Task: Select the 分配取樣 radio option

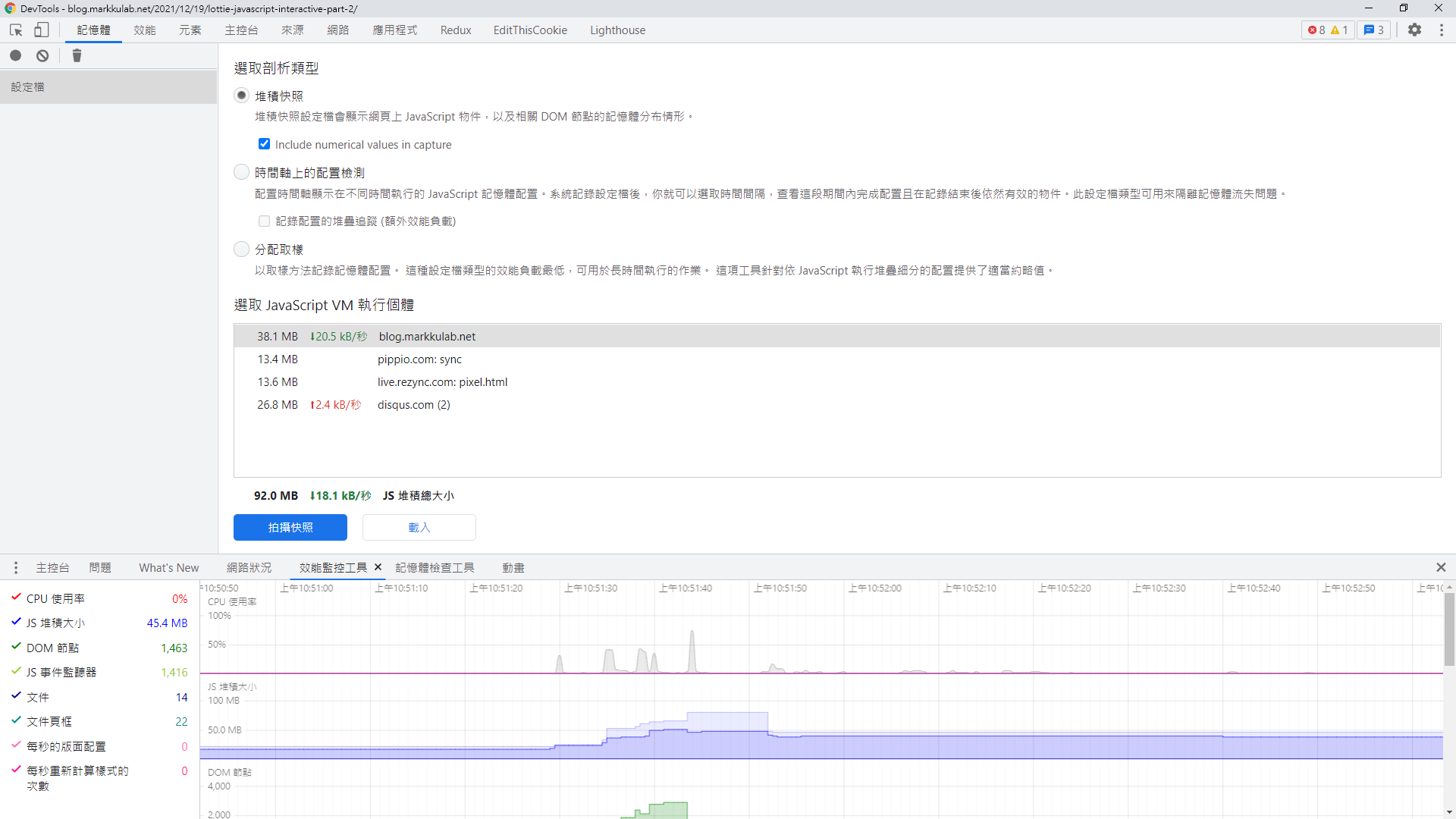Action: [x=242, y=249]
